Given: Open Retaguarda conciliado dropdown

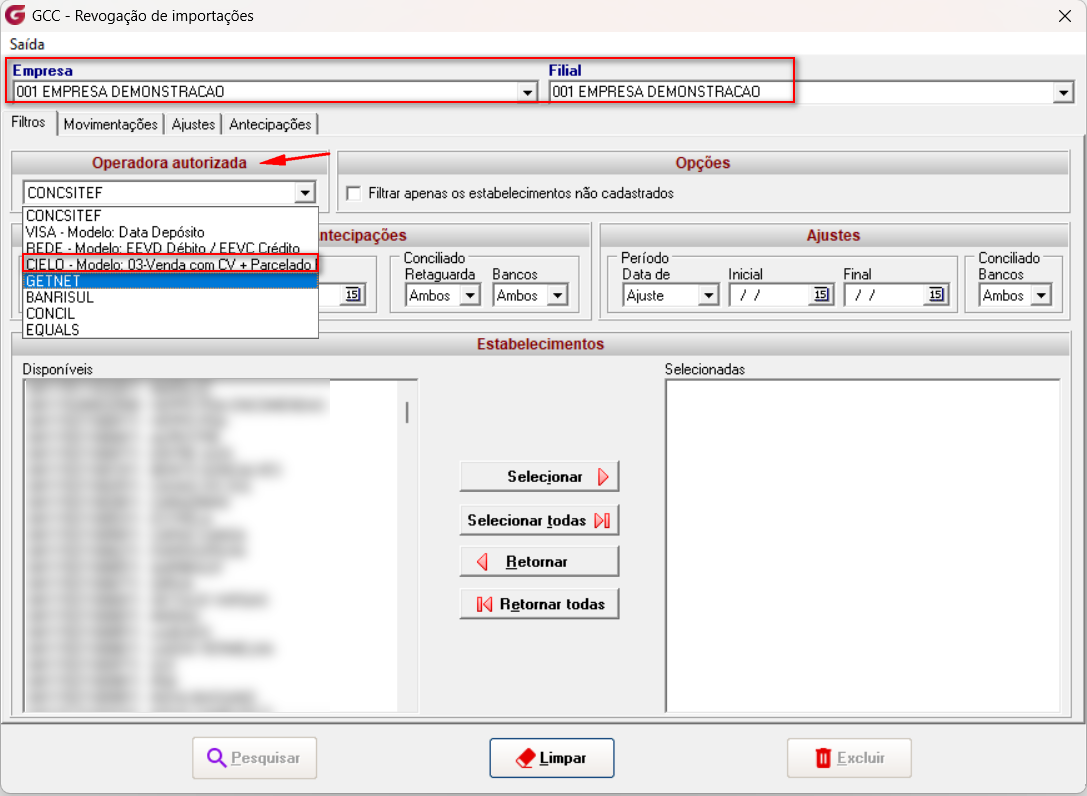Looking at the screenshot, I should (x=470, y=296).
